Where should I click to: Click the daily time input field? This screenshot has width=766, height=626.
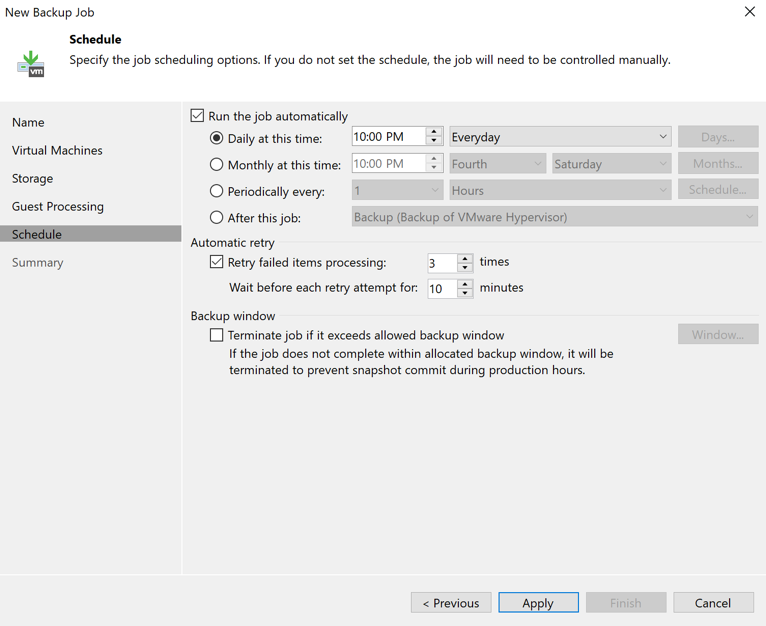point(388,137)
